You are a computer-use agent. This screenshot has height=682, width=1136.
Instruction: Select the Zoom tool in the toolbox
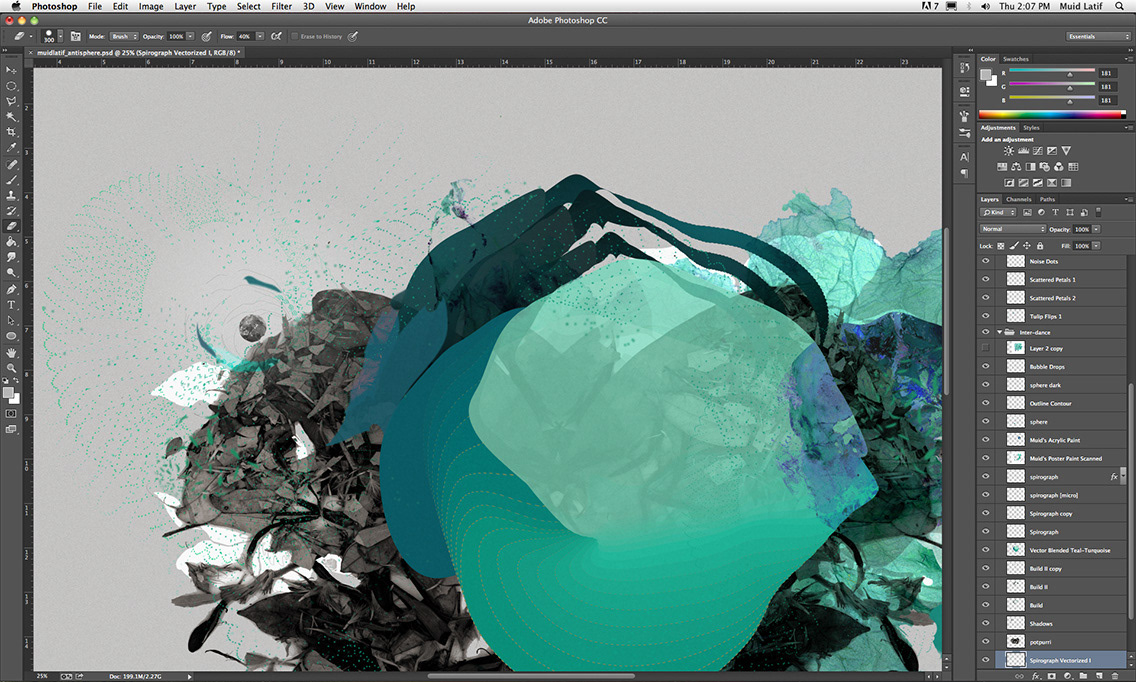[x=11, y=368]
